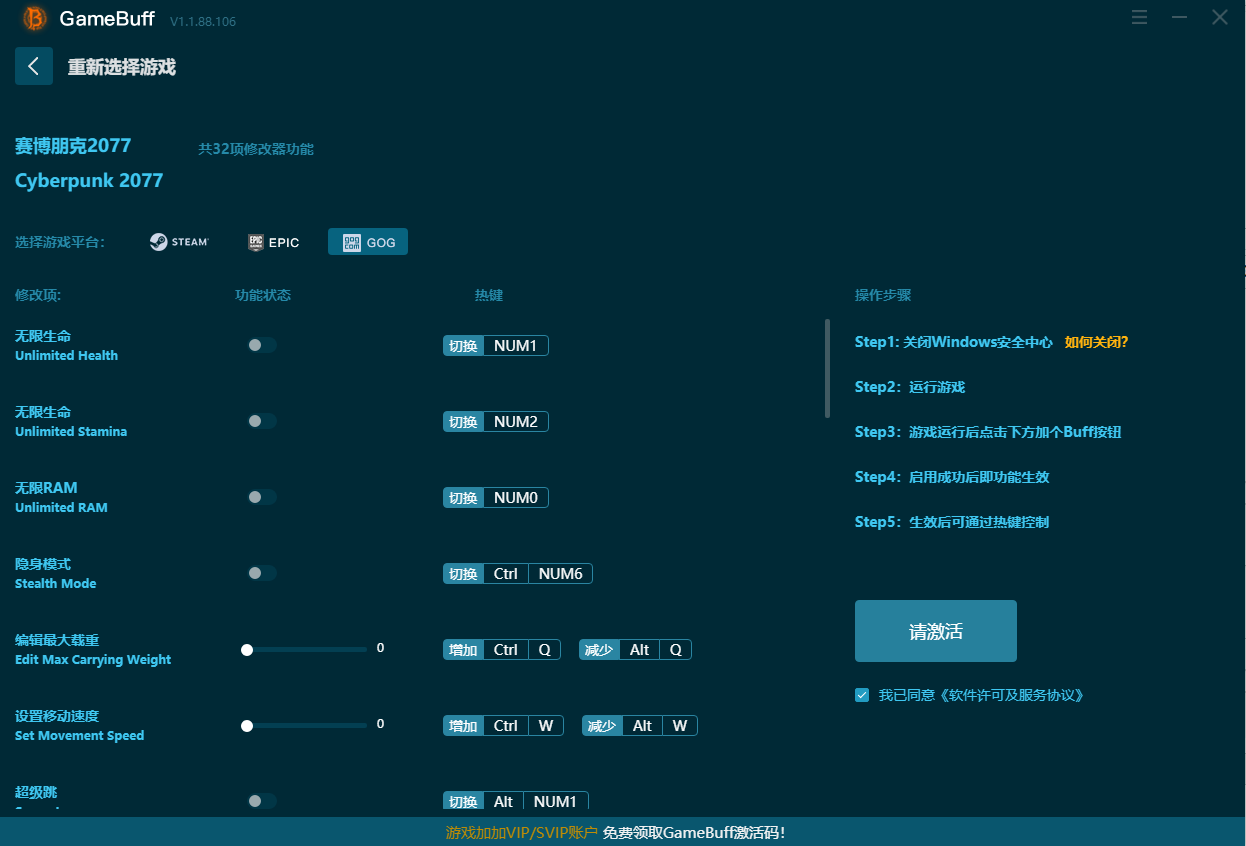Click the modifier list scrollbar
The width and height of the screenshot is (1246, 846).
point(827,368)
